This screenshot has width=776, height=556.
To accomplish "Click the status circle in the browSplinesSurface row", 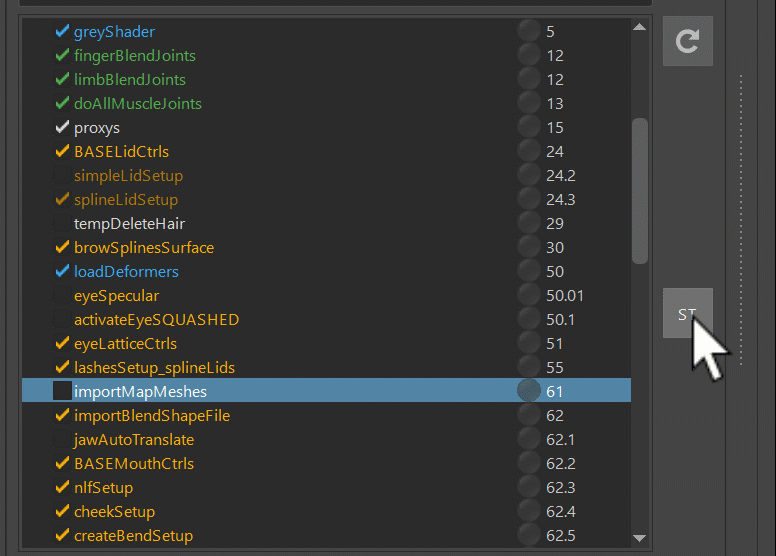I will 529,247.
